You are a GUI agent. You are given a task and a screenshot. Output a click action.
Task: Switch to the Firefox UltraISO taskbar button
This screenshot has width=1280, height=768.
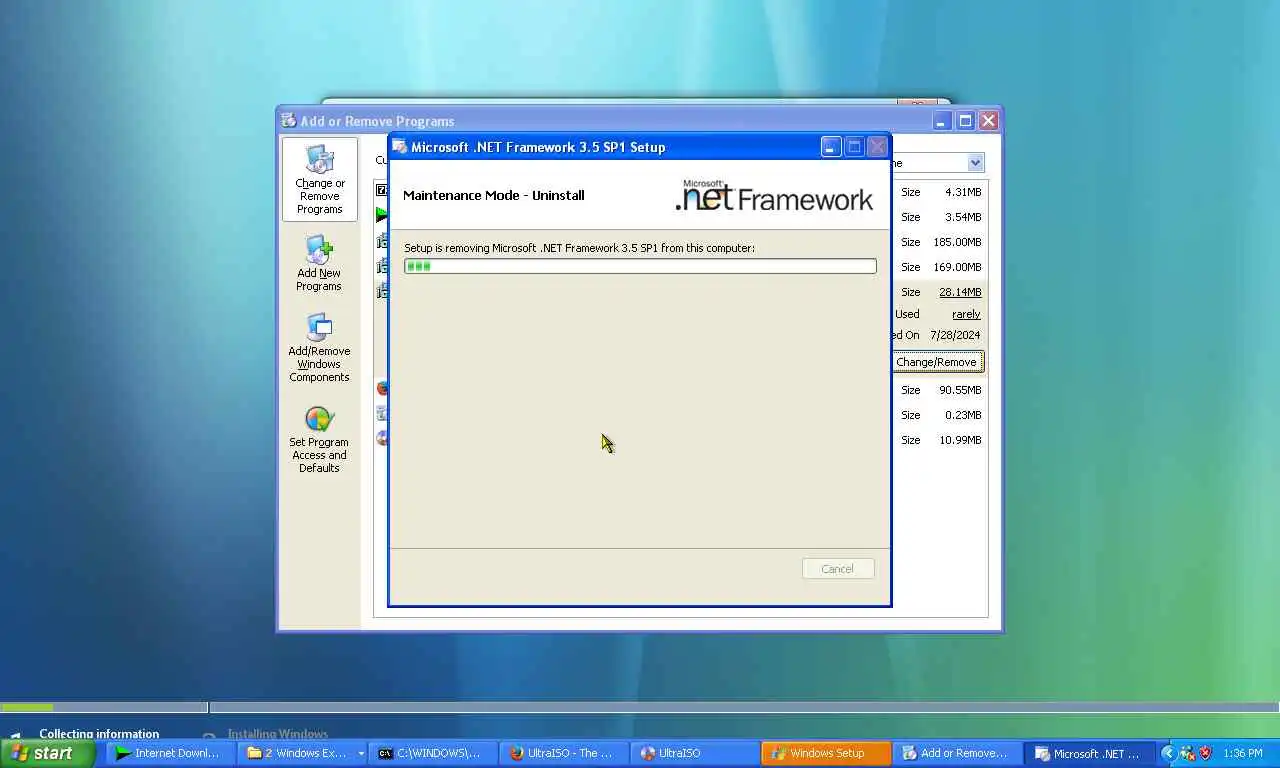563,753
